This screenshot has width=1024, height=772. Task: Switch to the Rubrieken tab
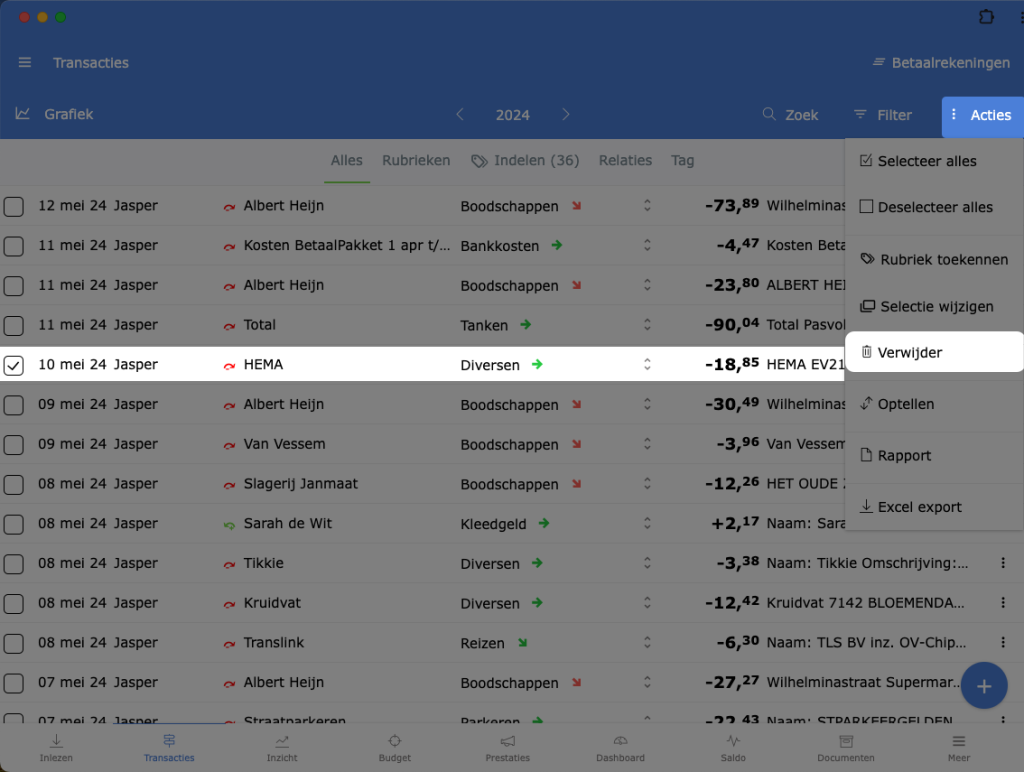pyautogui.click(x=416, y=160)
